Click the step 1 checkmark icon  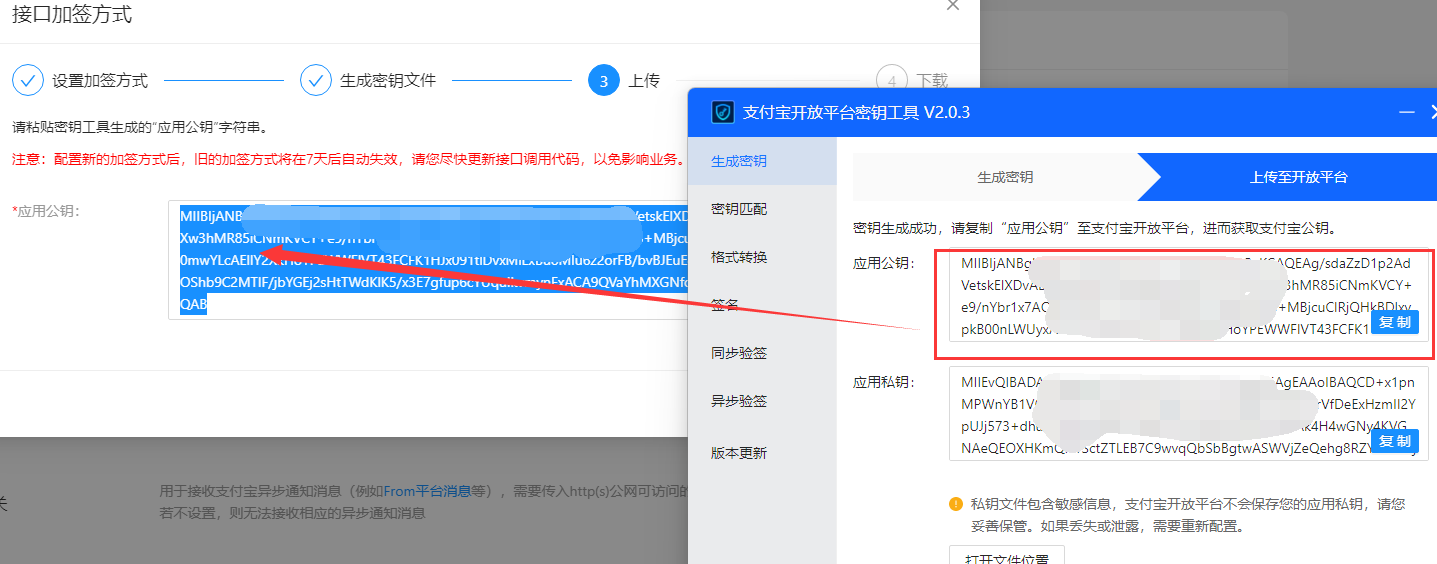[28, 80]
